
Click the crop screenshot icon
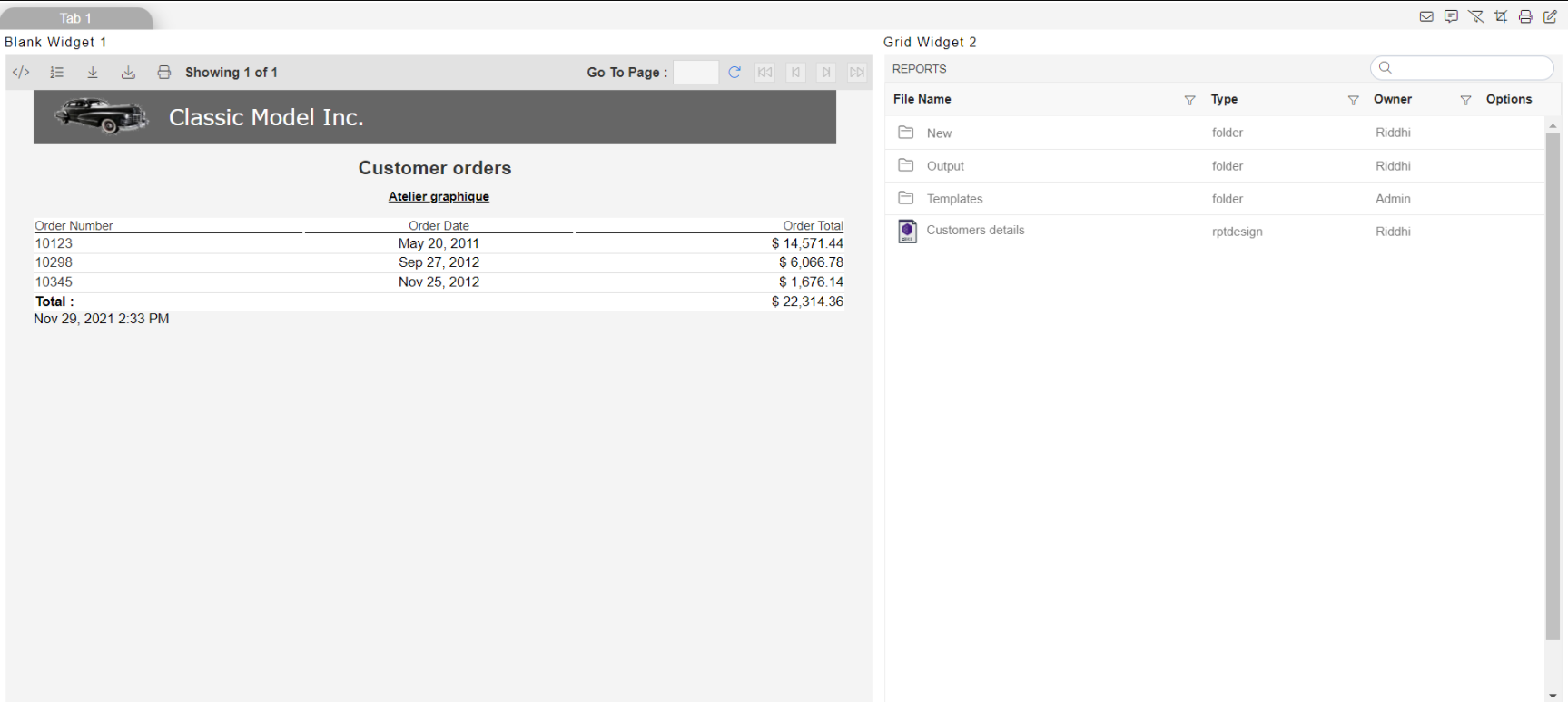click(1501, 16)
